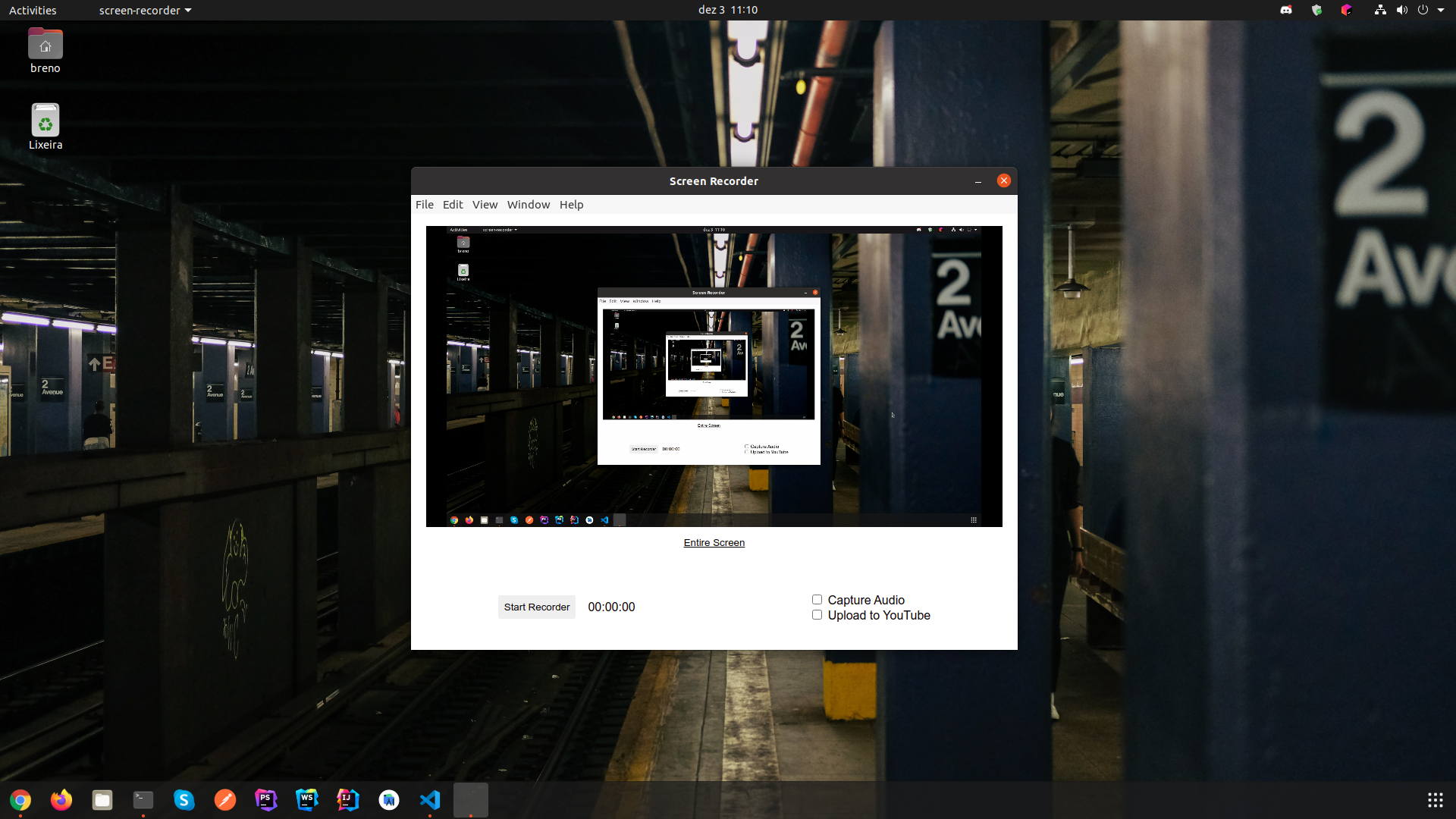Open the clock and calendar panel
The image size is (1456, 819).
pyautogui.click(x=728, y=10)
